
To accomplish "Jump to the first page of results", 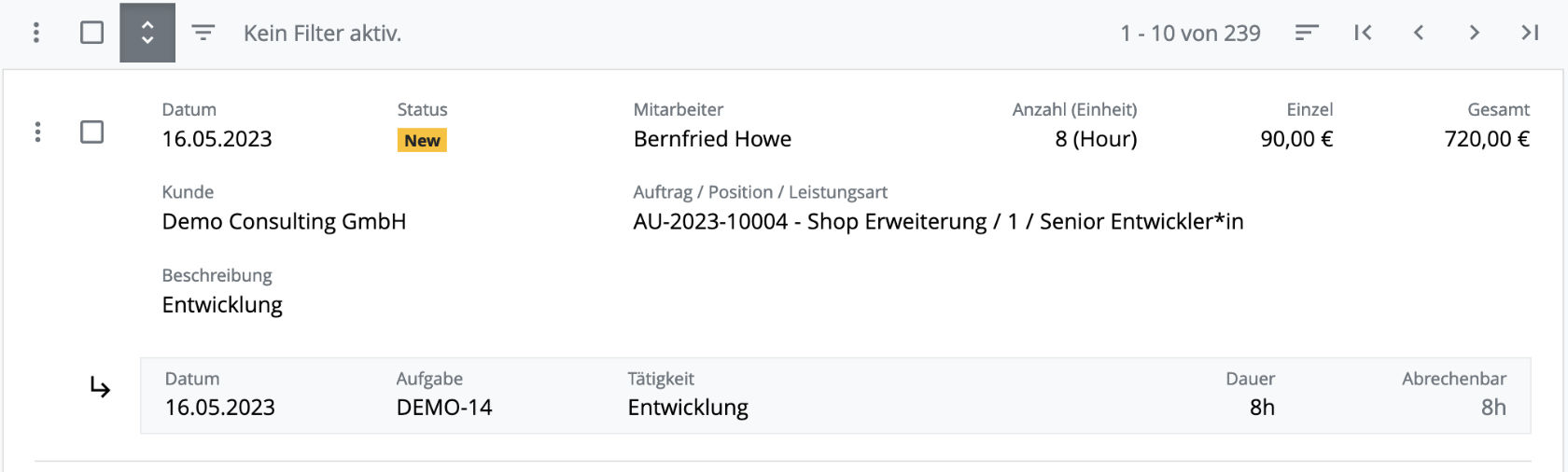I will tap(1363, 33).
